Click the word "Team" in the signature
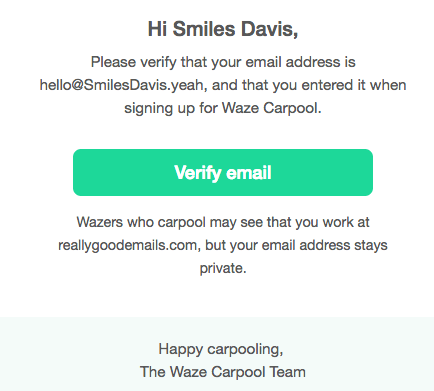Viewport: 434px width, 391px height. point(287,372)
